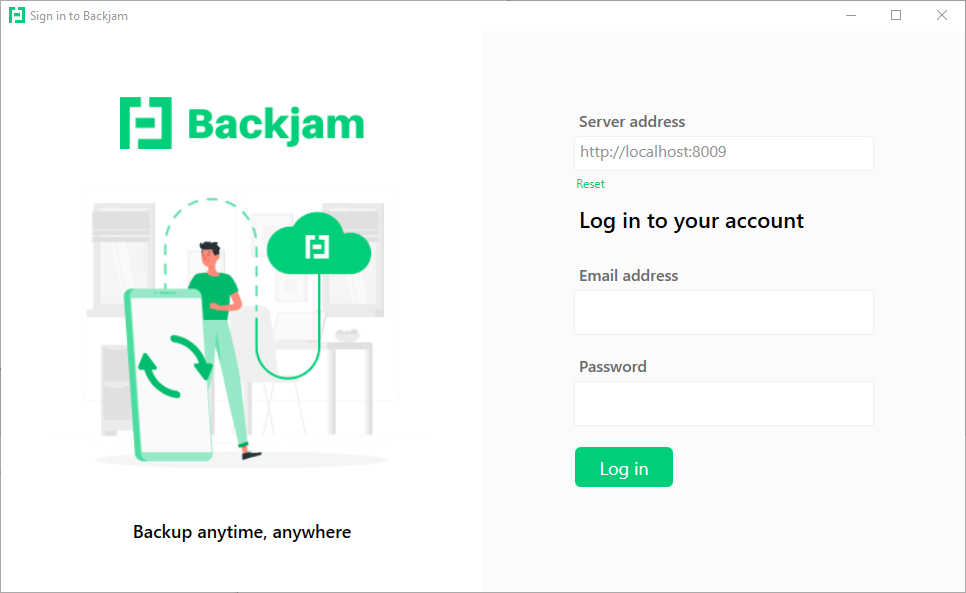
Task: Focus the Server address field
Action: (724, 153)
